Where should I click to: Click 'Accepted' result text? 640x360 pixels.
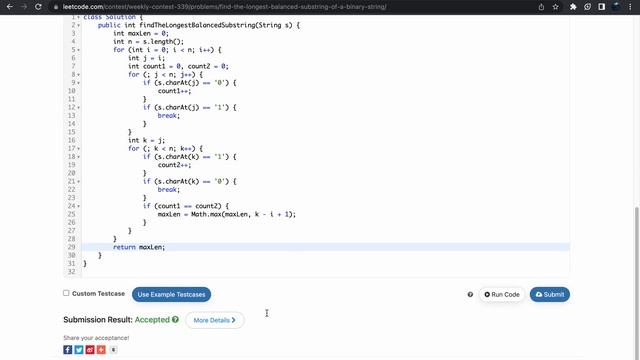(152, 320)
